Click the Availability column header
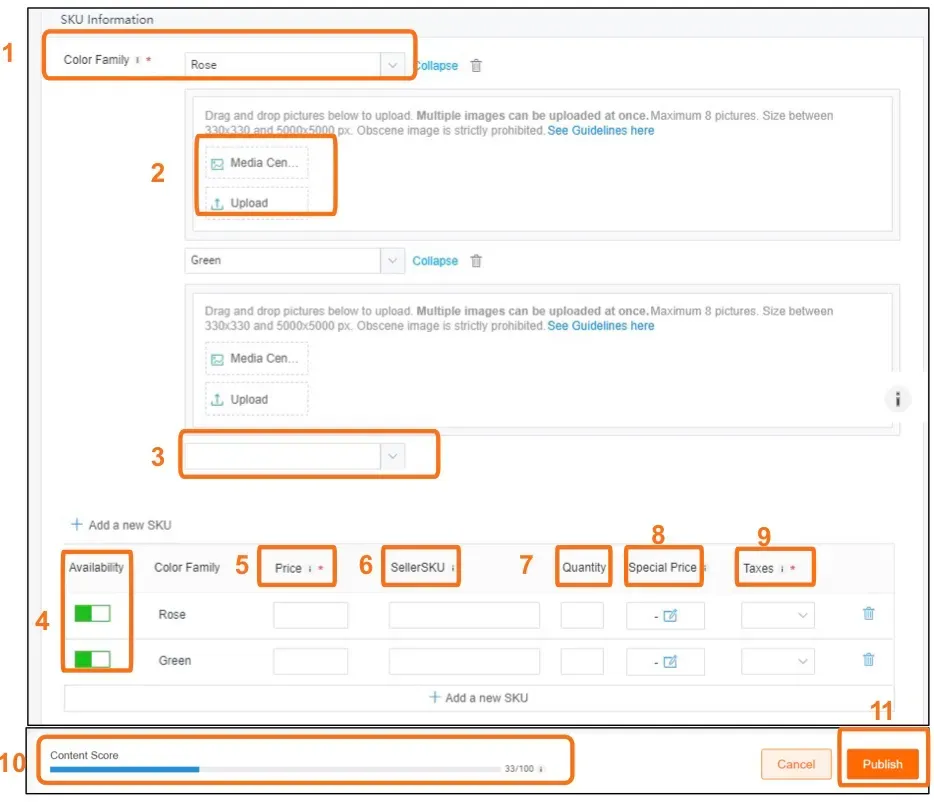934x802 pixels. [96, 568]
